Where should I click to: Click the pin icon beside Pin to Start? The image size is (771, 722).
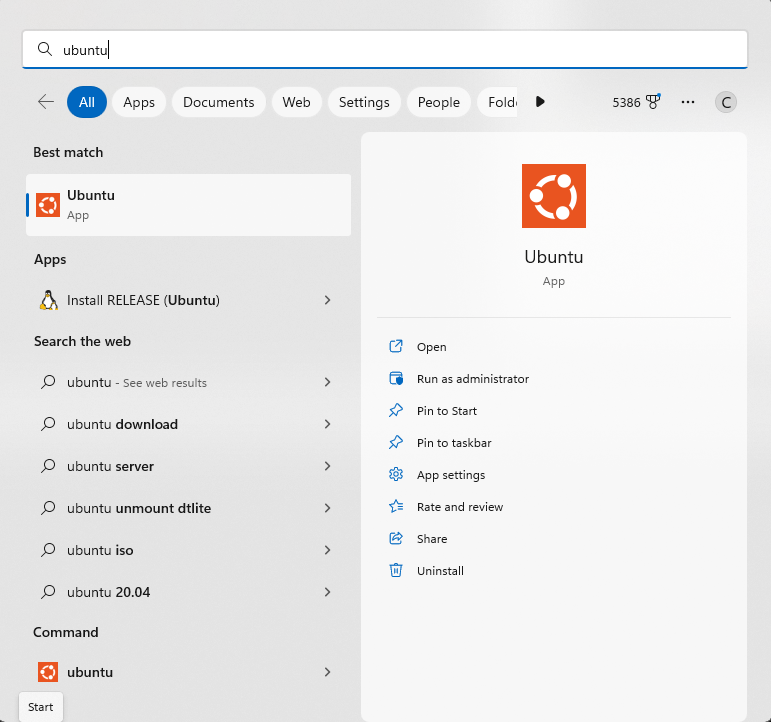coord(396,410)
